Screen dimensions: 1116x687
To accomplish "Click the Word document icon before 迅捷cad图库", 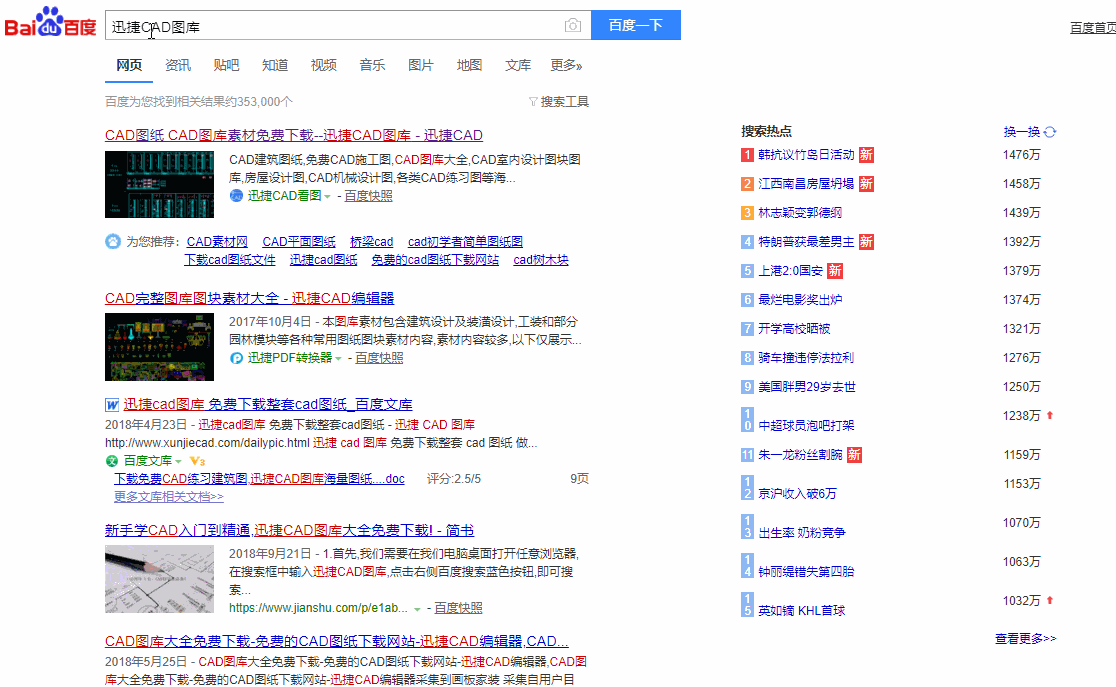I will click(112, 405).
